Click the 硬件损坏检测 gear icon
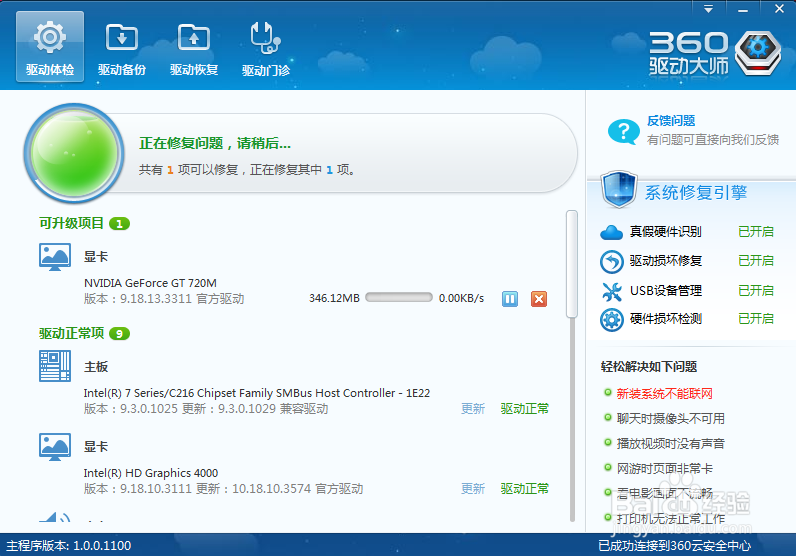The image size is (796, 556). [x=611, y=320]
